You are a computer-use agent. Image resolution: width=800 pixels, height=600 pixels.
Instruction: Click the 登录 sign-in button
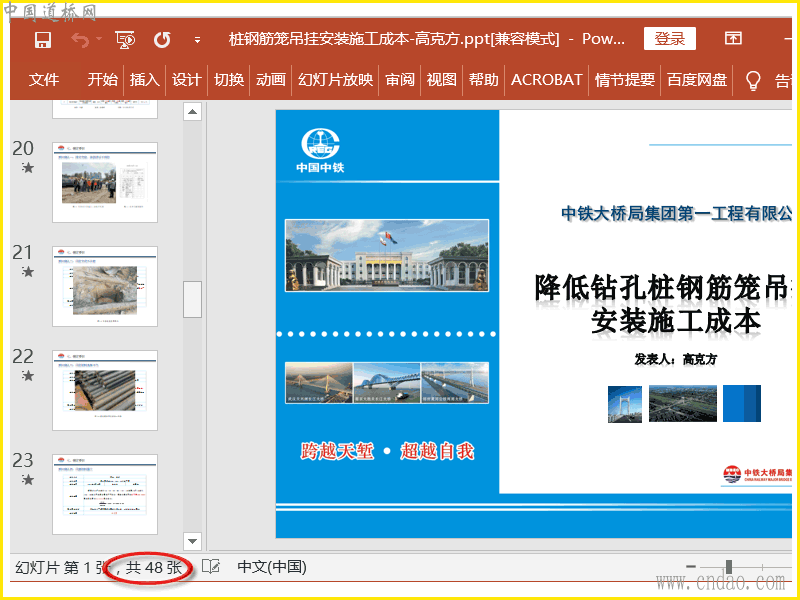click(669, 39)
